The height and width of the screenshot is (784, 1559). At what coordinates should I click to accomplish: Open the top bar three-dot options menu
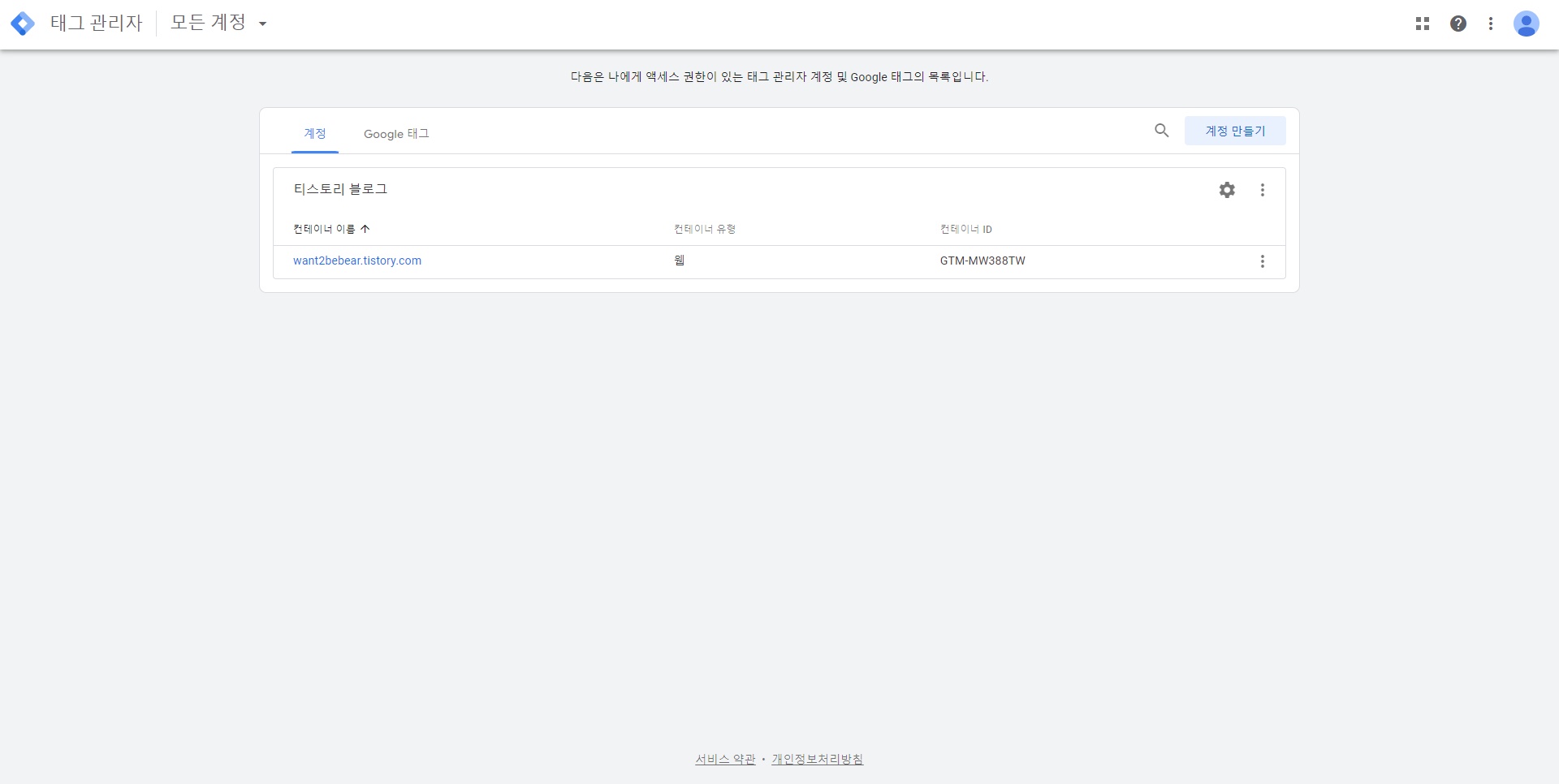tap(1491, 24)
